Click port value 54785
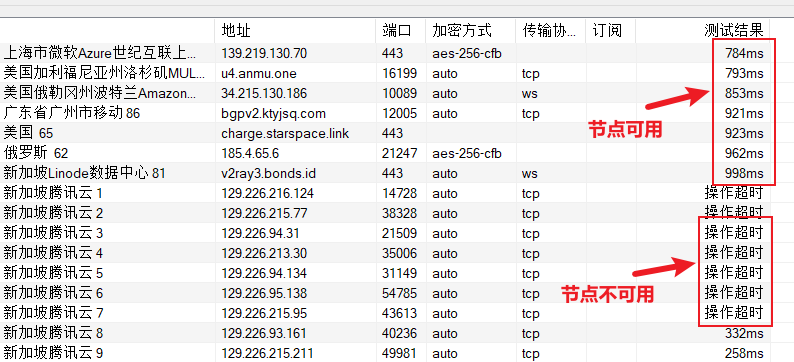 [x=400, y=294]
